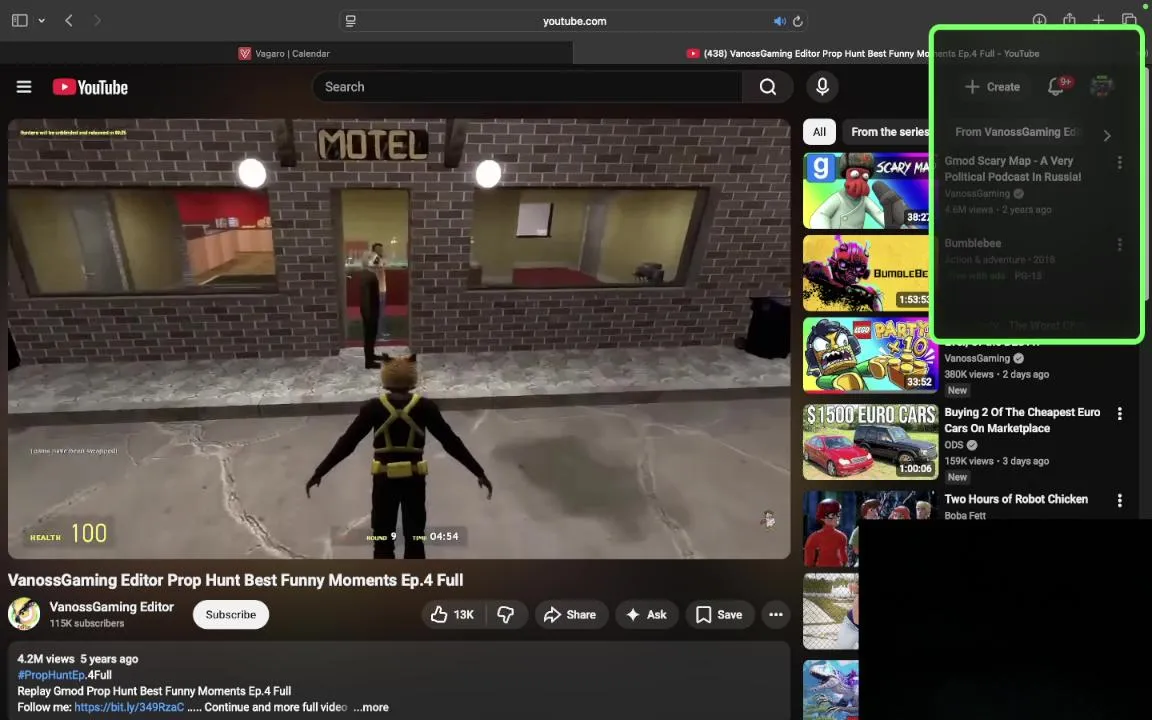1152x720 pixels.
Task: Switch to the Vagaro | Calendar tab
Action: (285, 54)
